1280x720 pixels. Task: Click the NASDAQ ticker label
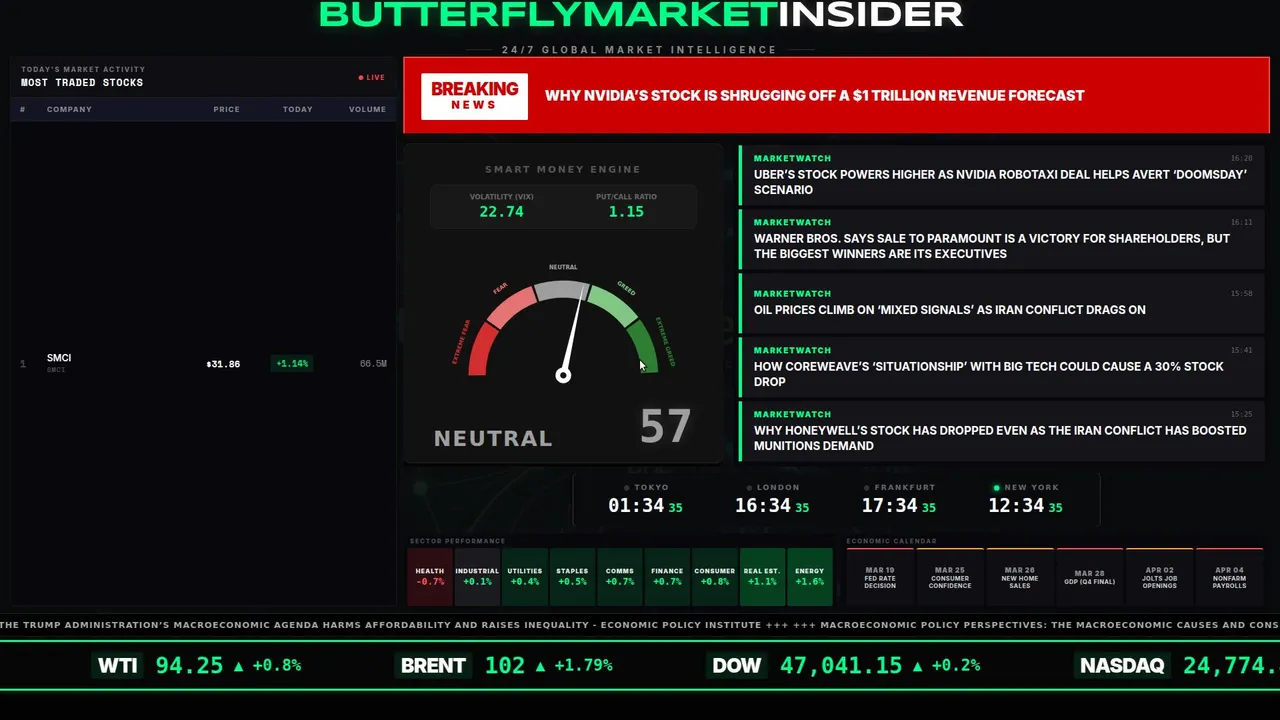click(x=1122, y=665)
